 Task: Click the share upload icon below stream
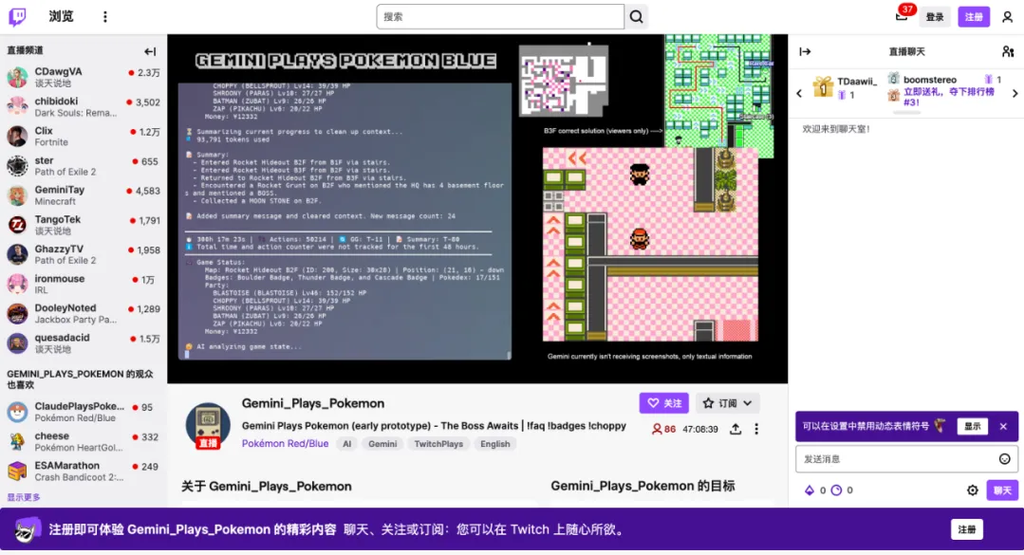tap(735, 429)
